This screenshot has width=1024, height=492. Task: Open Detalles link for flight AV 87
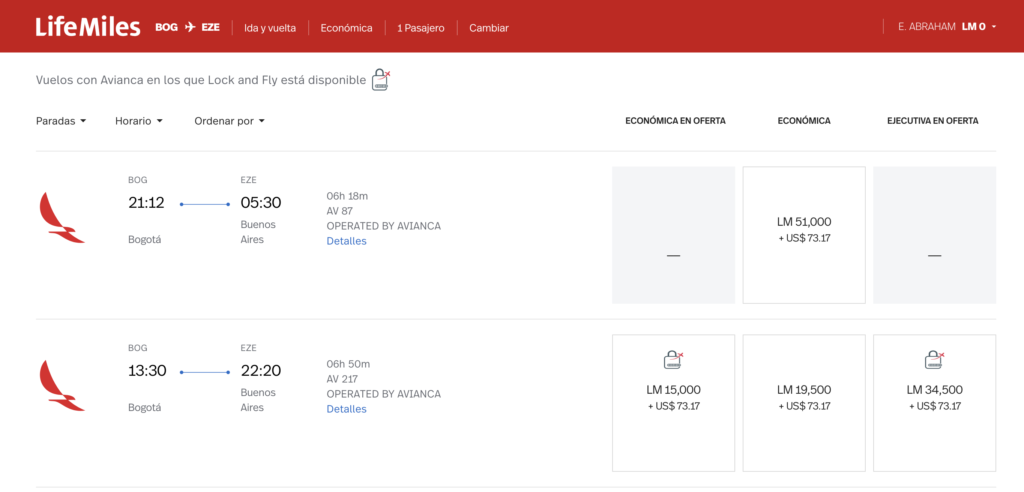click(346, 241)
